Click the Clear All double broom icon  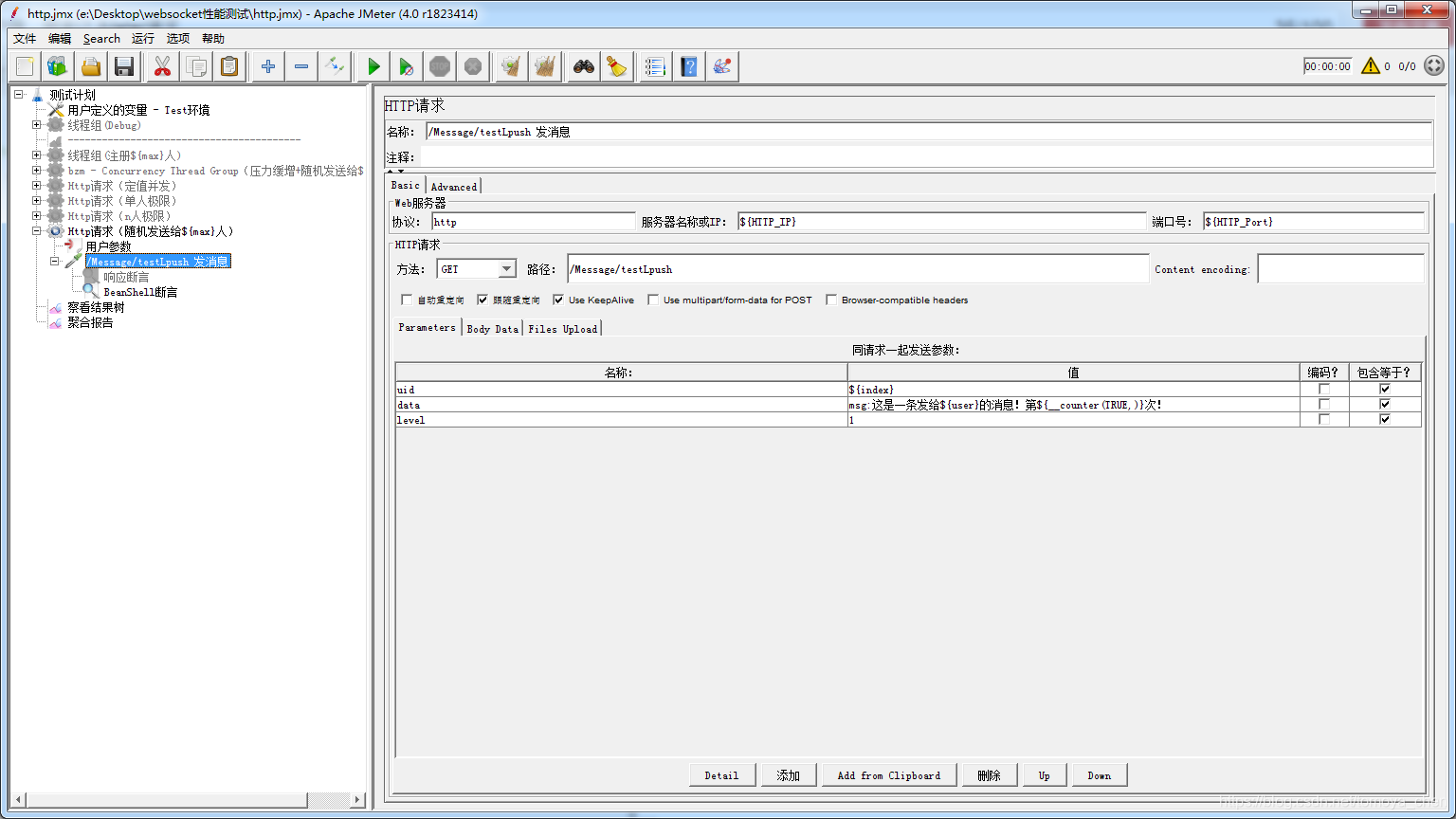click(545, 66)
